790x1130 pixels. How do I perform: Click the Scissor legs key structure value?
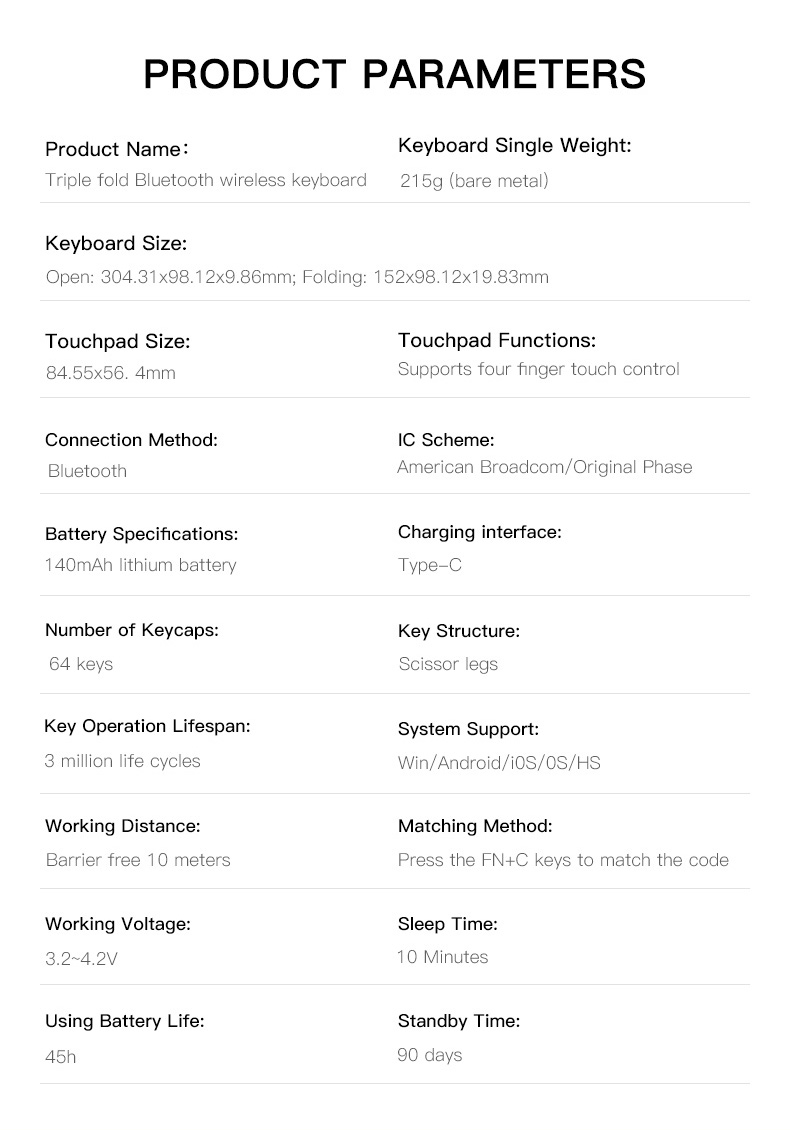pos(447,664)
